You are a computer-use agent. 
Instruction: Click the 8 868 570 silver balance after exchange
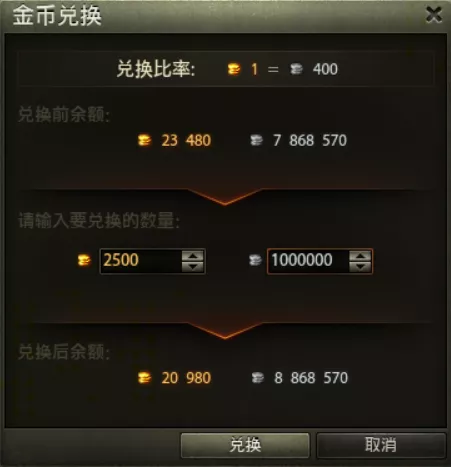tap(311, 378)
